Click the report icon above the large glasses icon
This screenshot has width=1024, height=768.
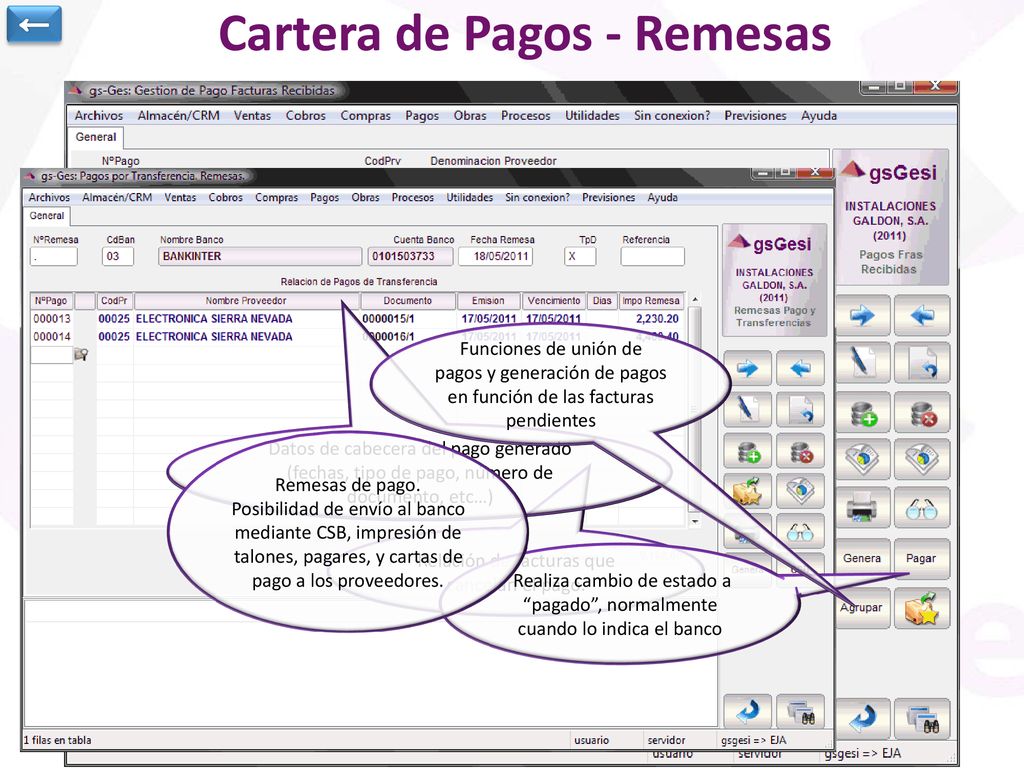pos(921,460)
